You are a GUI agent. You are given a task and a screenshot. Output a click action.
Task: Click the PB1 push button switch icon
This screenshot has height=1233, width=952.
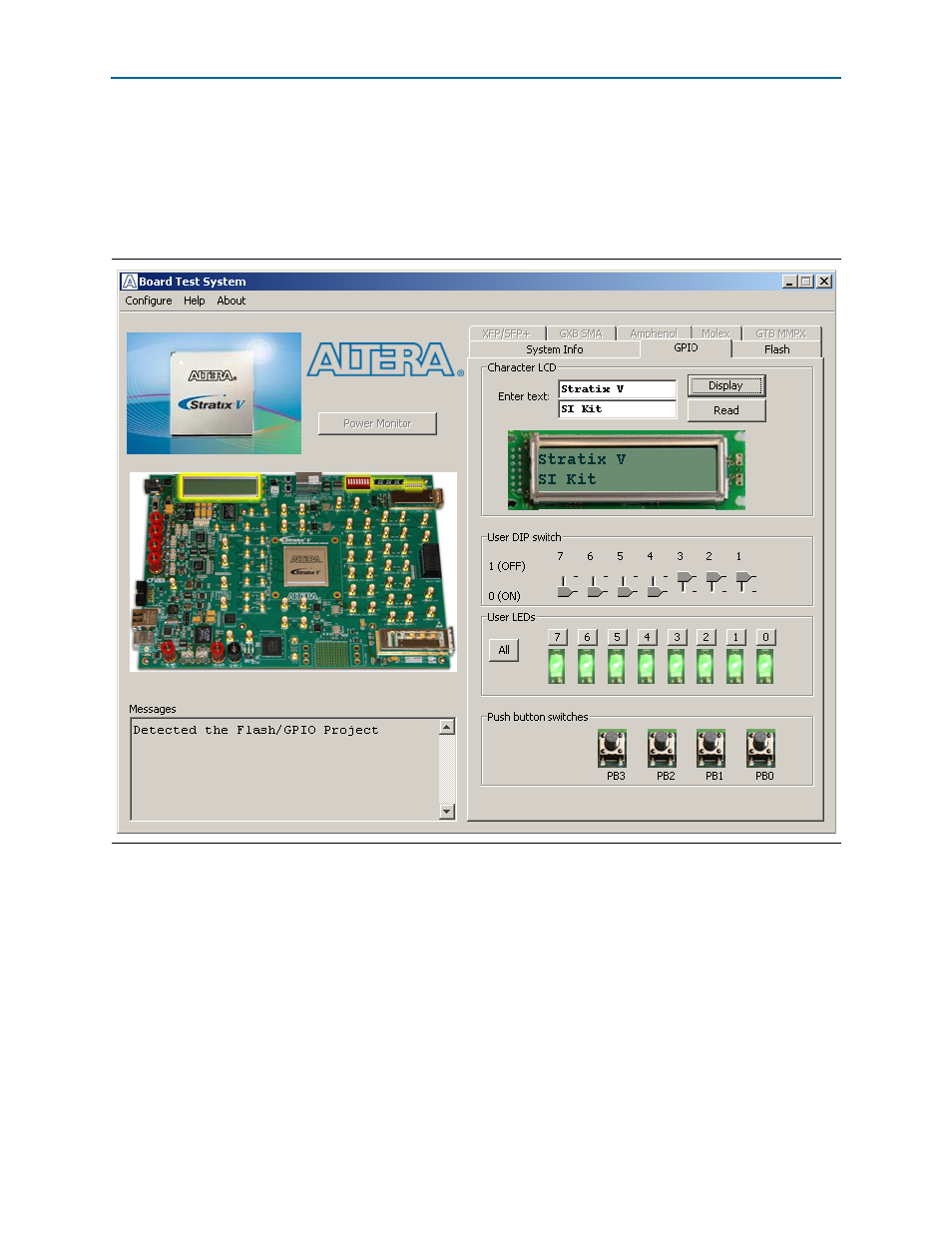click(x=711, y=749)
